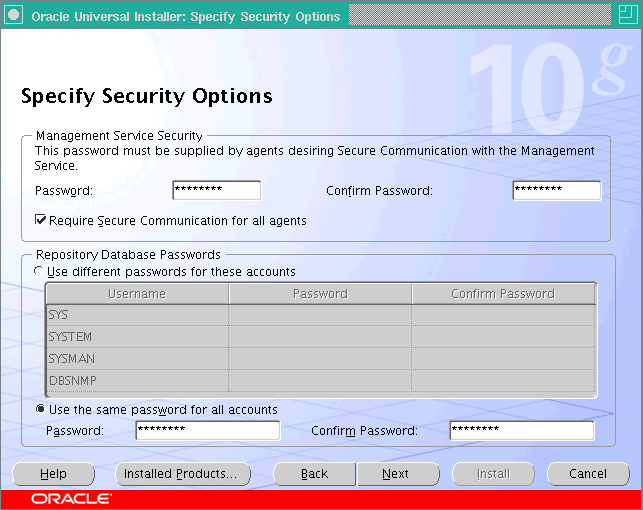Go Back to the previous installer step

tap(314, 474)
